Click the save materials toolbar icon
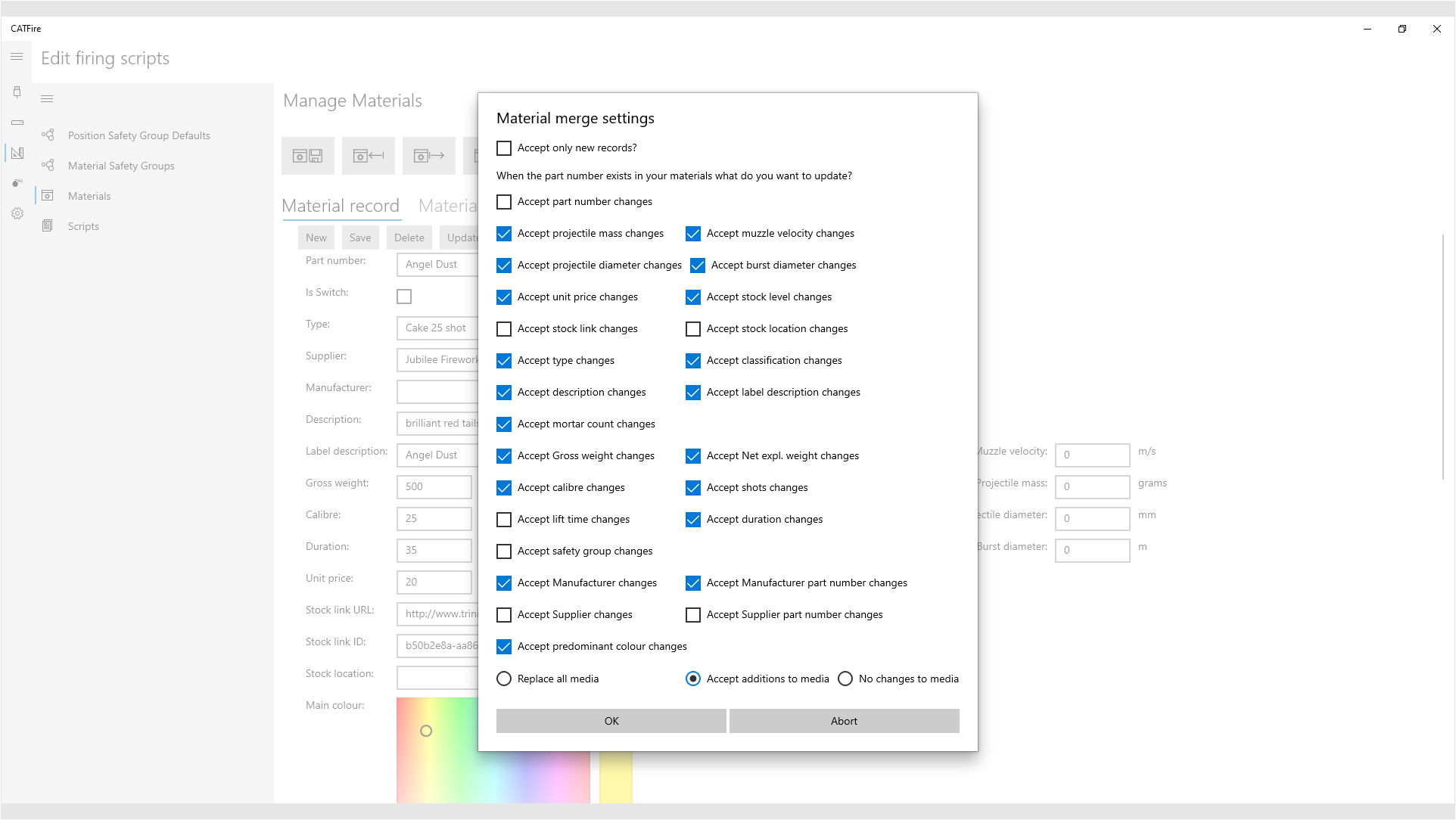The height and width of the screenshot is (820, 1456). pos(308,156)
